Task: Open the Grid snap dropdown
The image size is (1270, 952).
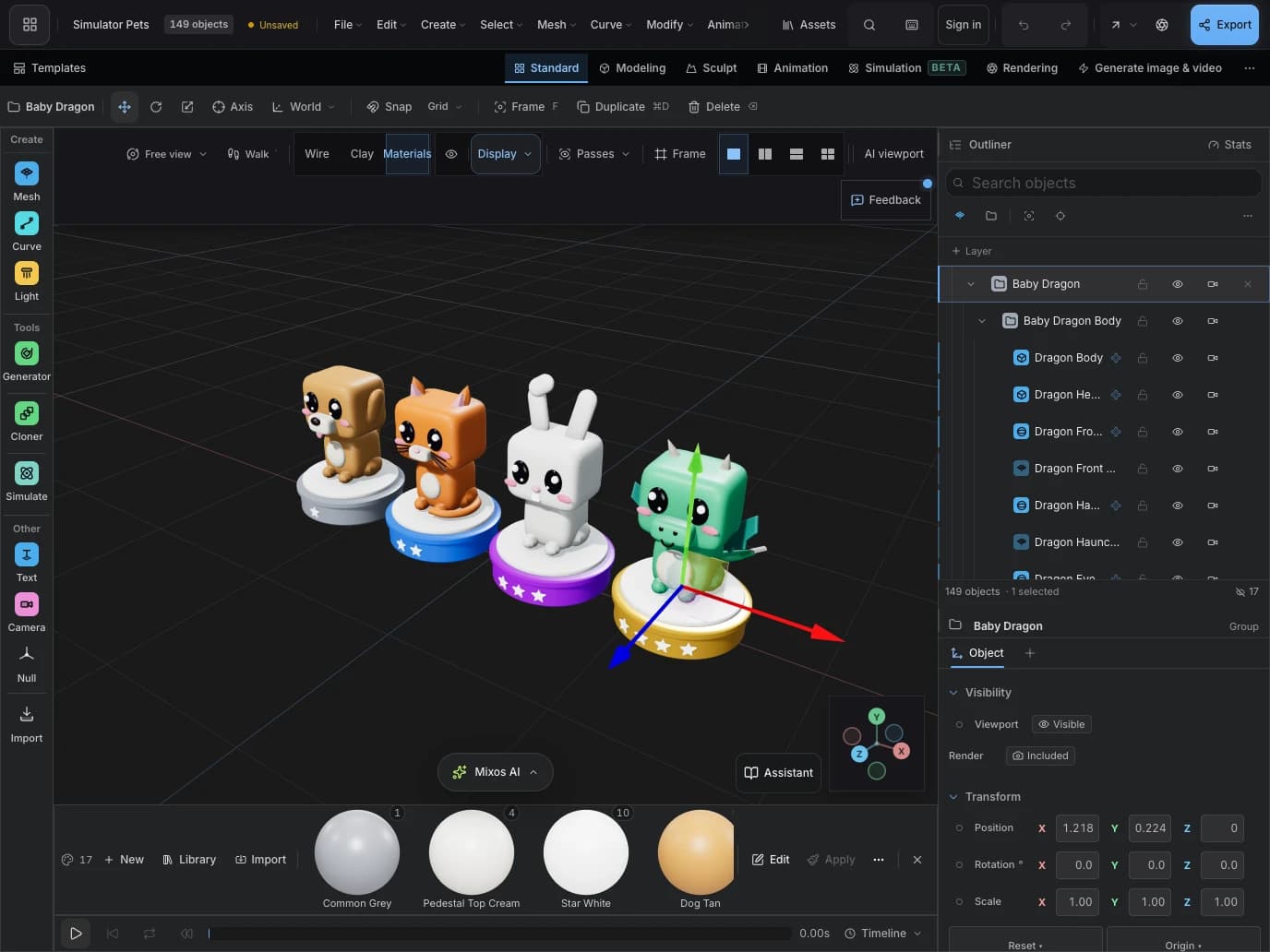Action: pos(445,107)
